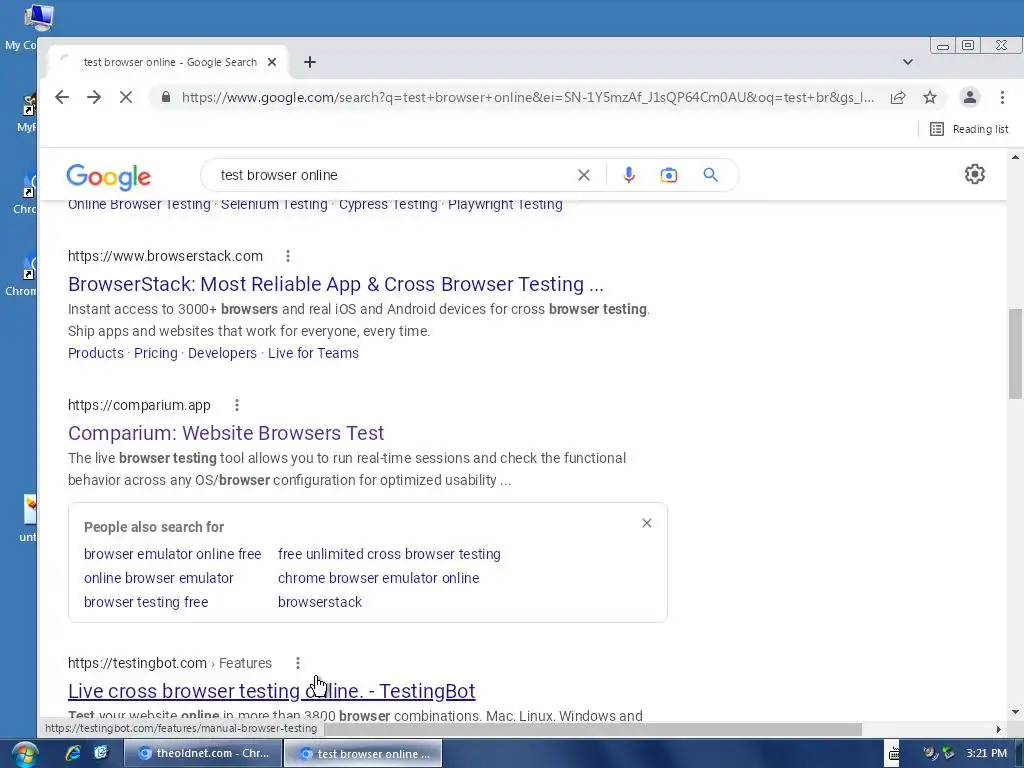Search for browser emulator online free

(172, 554)
